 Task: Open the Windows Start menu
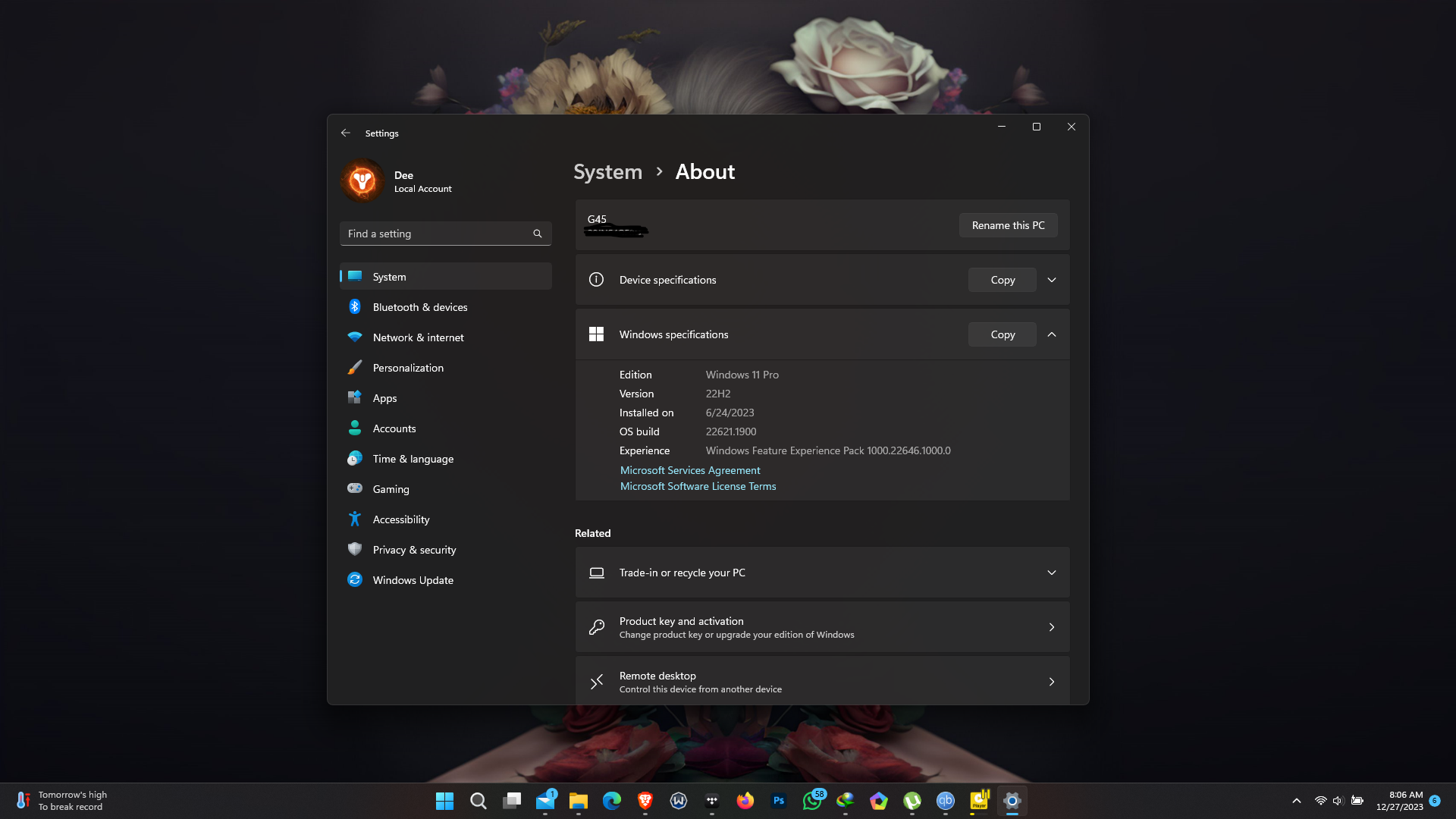444,801
